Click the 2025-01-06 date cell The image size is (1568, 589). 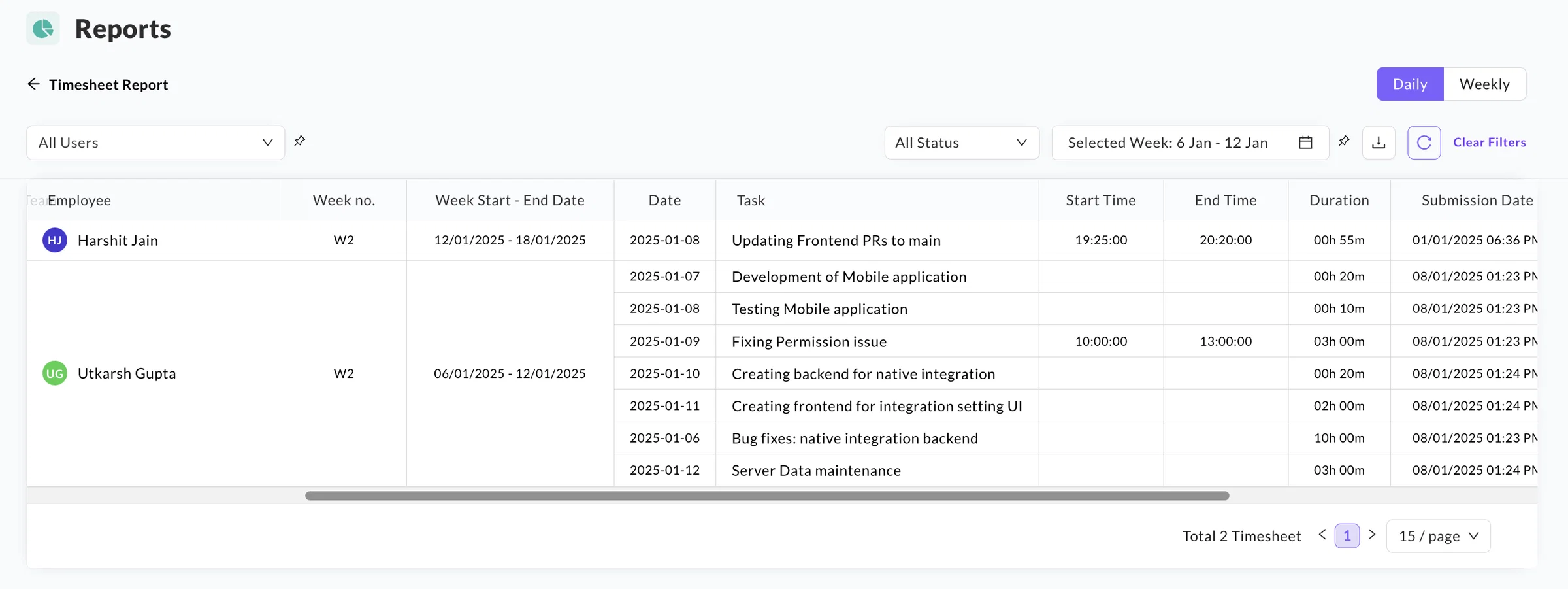tap(664, 438)
